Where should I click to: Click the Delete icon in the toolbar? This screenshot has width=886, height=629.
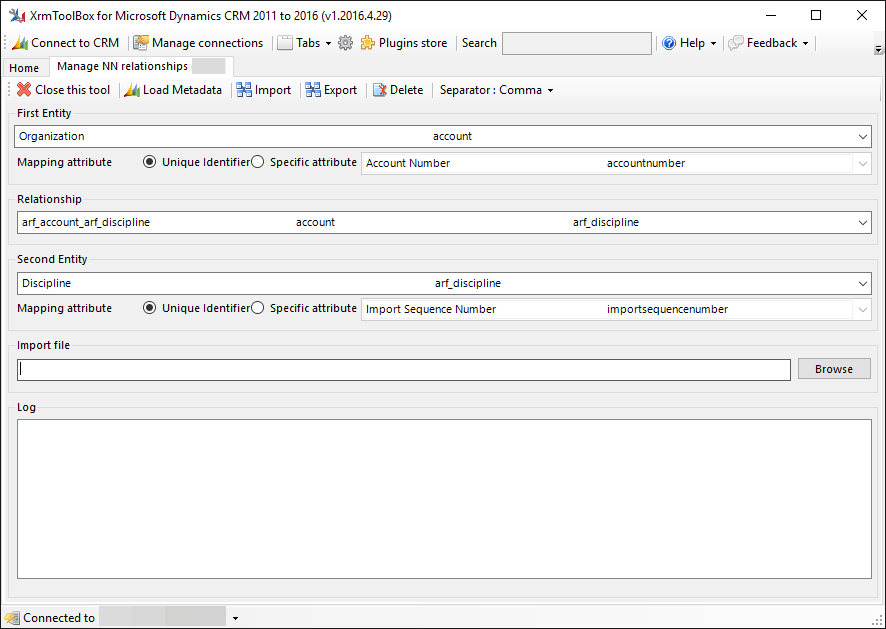380,90
